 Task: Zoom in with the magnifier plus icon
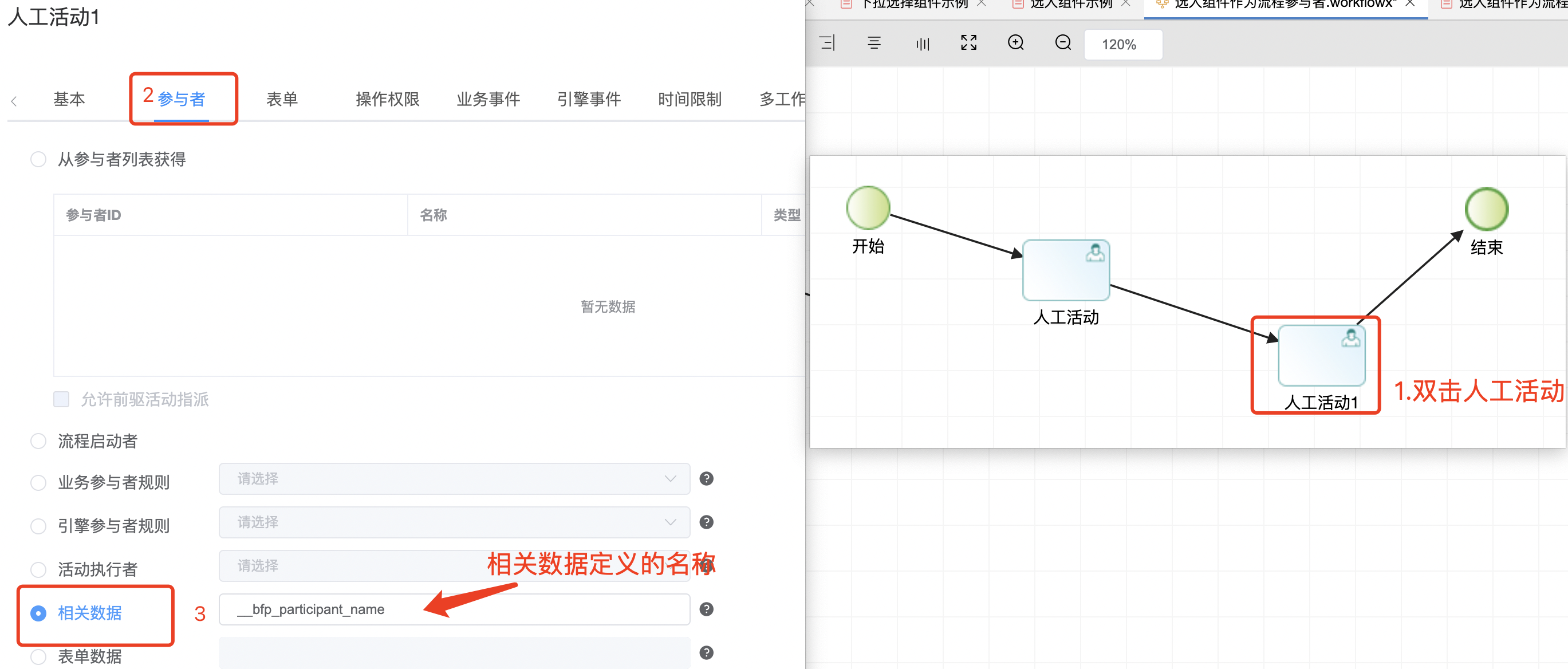coord(1015,42)
